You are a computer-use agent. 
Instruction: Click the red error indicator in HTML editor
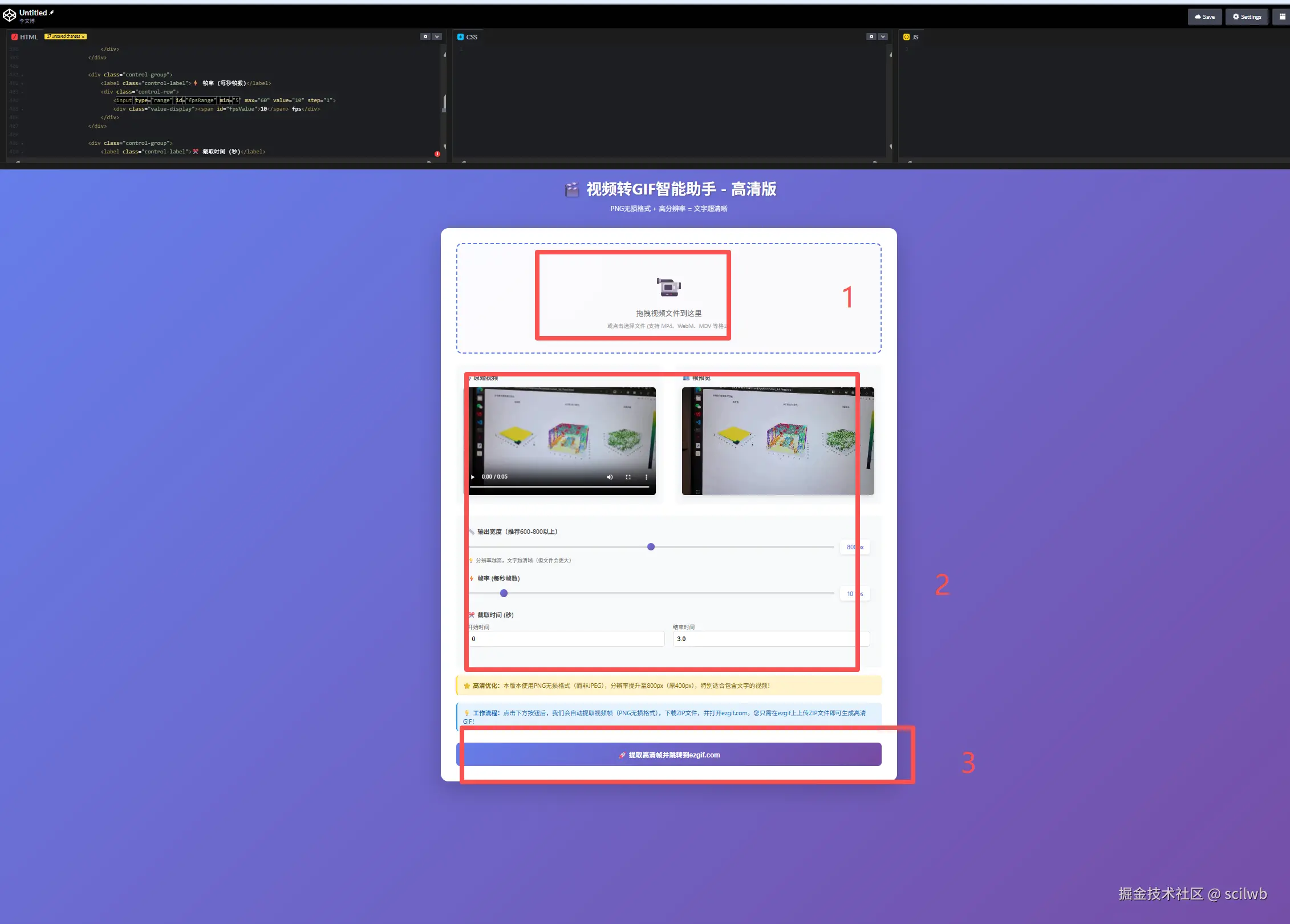click(x=437, y=154)
